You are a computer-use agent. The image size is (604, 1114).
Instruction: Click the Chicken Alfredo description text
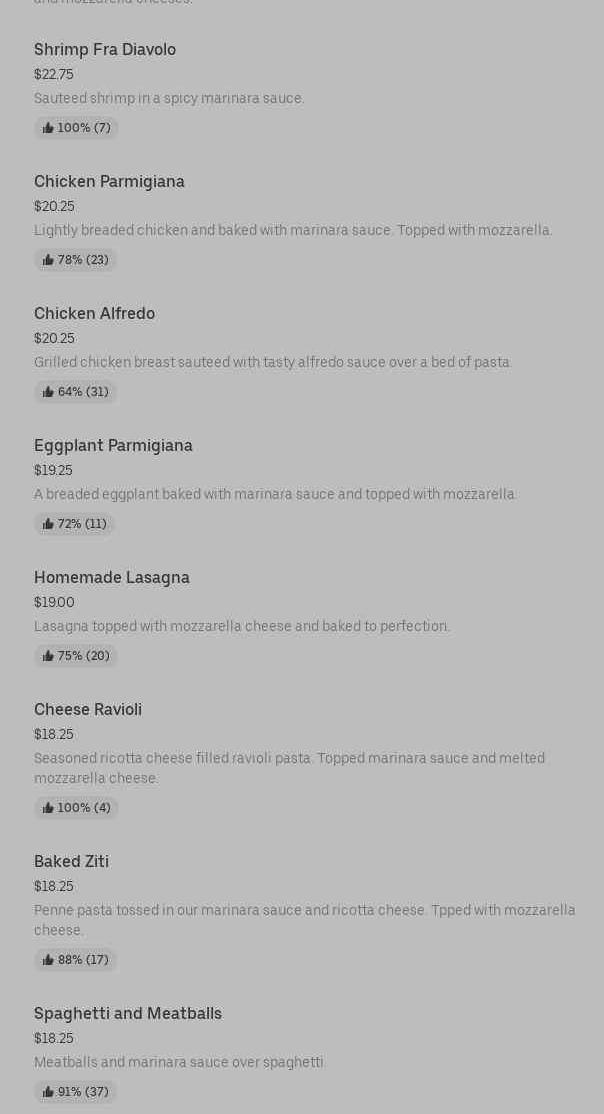pyautogui.click(x=272, y=362)
